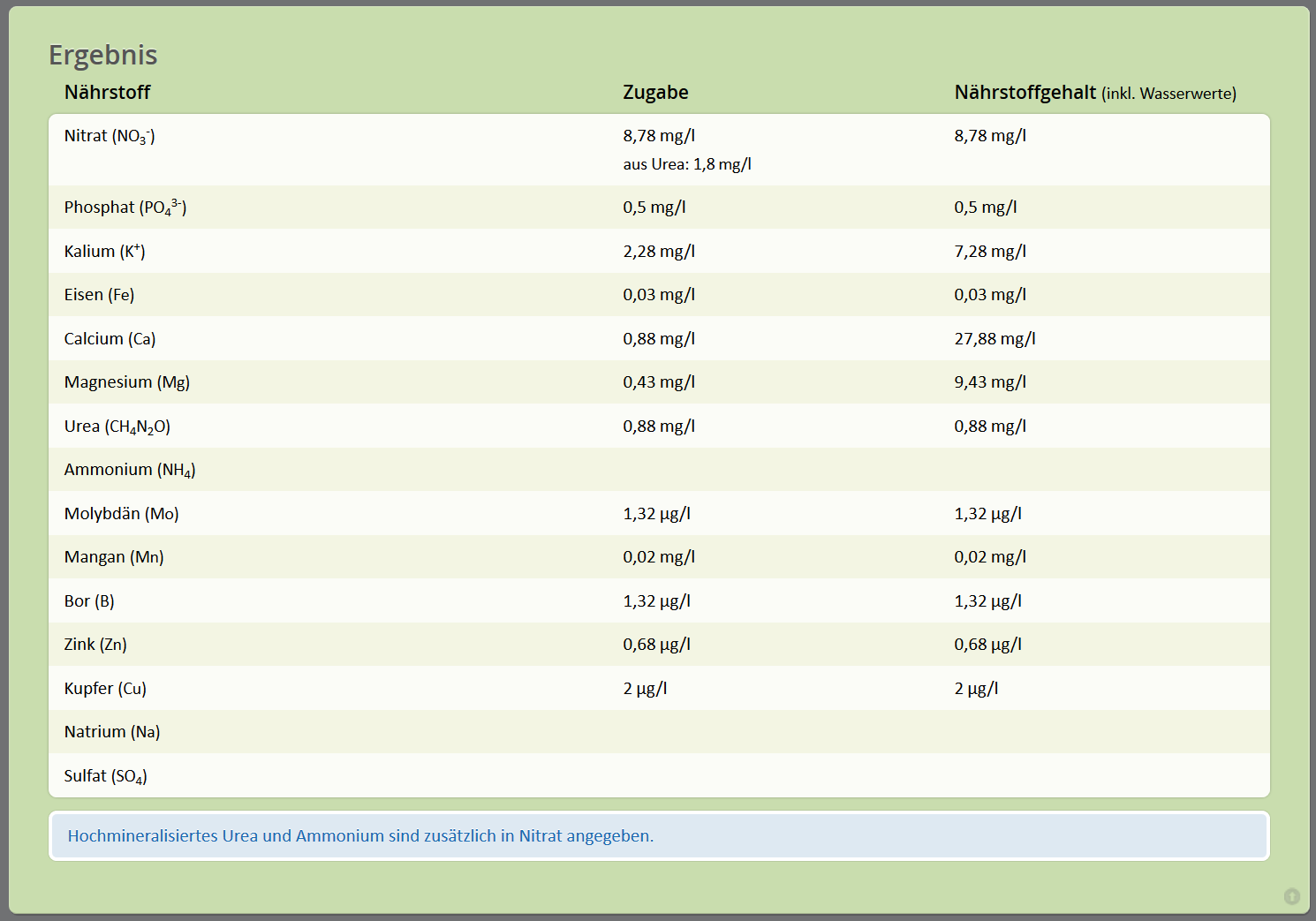The width and height of the screenshot is (1316, 921).
Task: Select the Phosphat (PO4) row label
Action: click(x=125, y=208)
